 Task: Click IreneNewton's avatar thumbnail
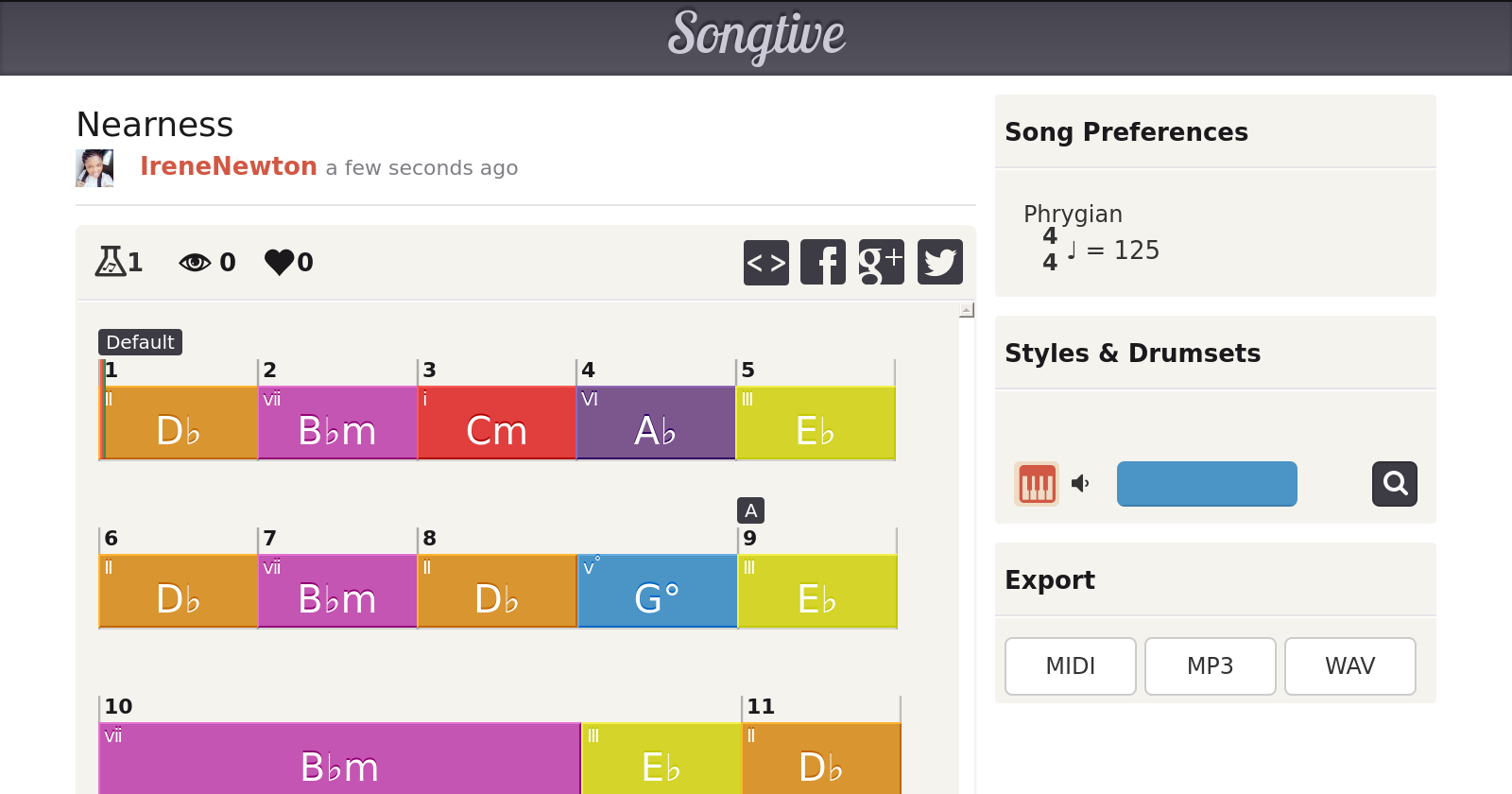[94, 168]
